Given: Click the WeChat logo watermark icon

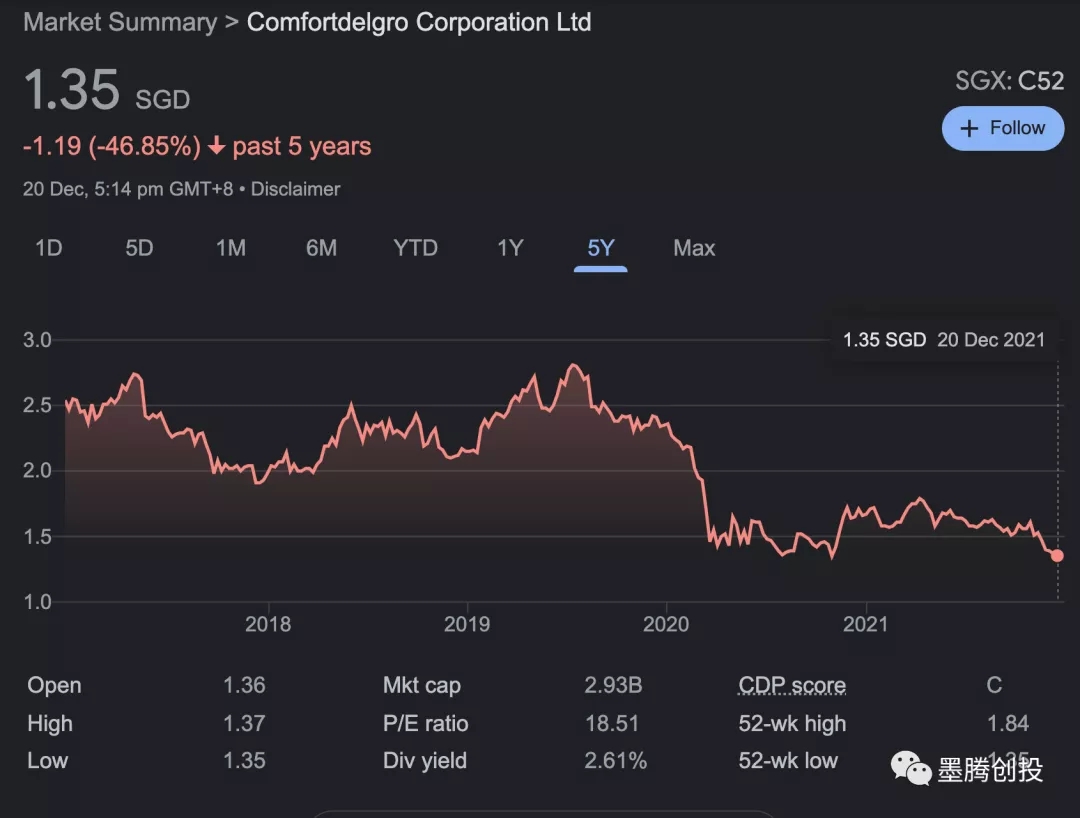Looking at the screenshot, I should (x=911, y=768).
